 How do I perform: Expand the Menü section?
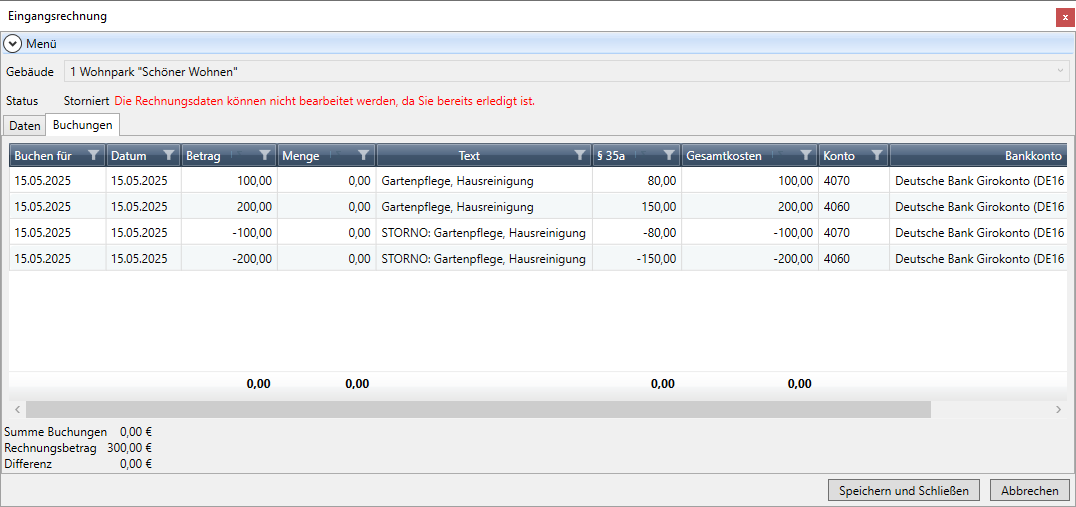13,44
